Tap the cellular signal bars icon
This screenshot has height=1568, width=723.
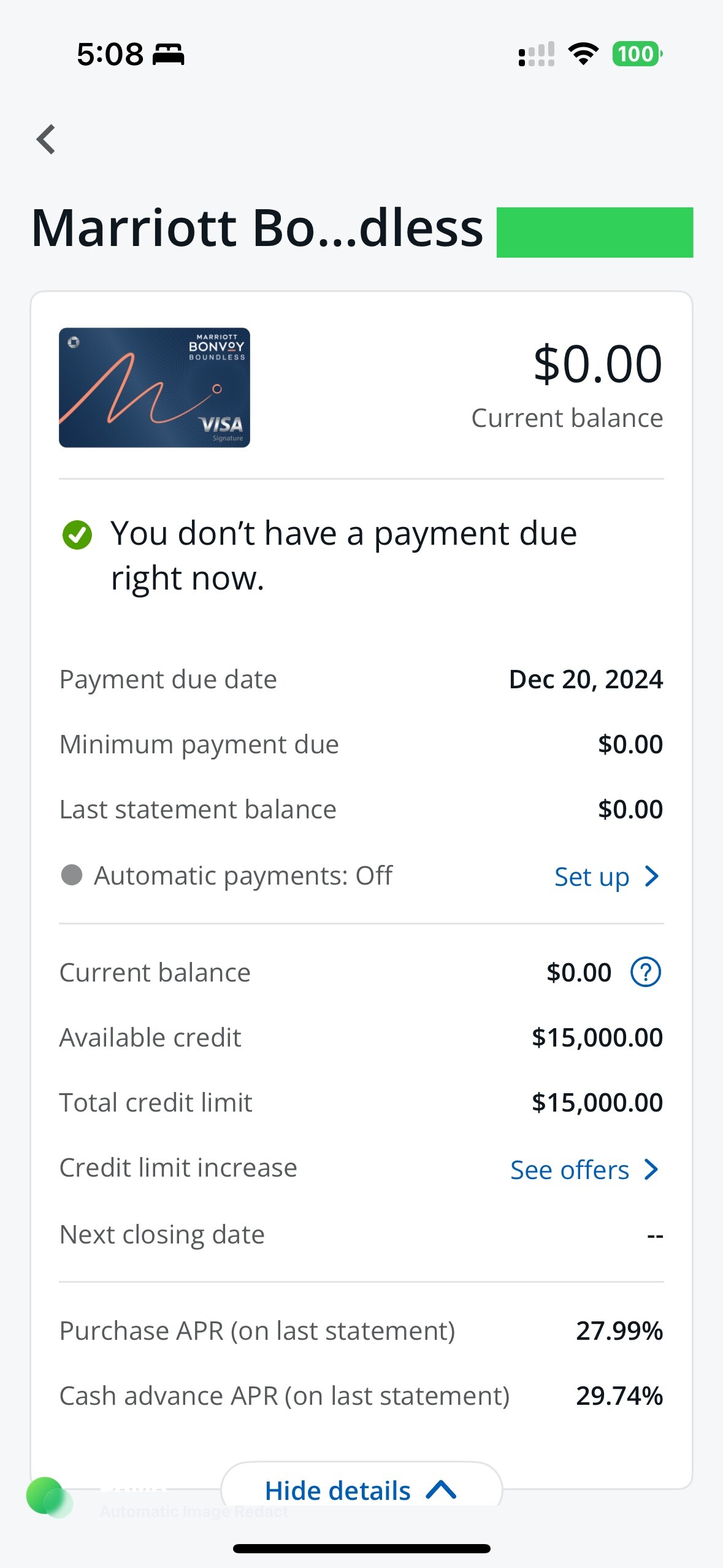[537, 54]
